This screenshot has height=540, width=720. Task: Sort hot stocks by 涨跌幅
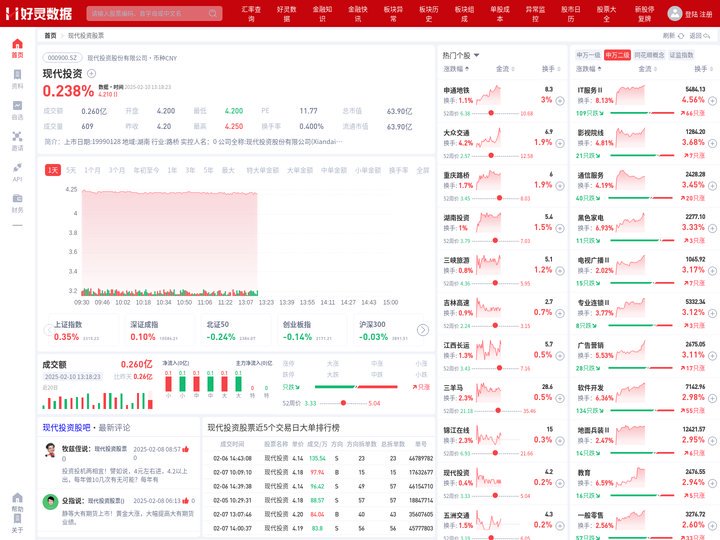pyautogui.click(x=456, y=69)
